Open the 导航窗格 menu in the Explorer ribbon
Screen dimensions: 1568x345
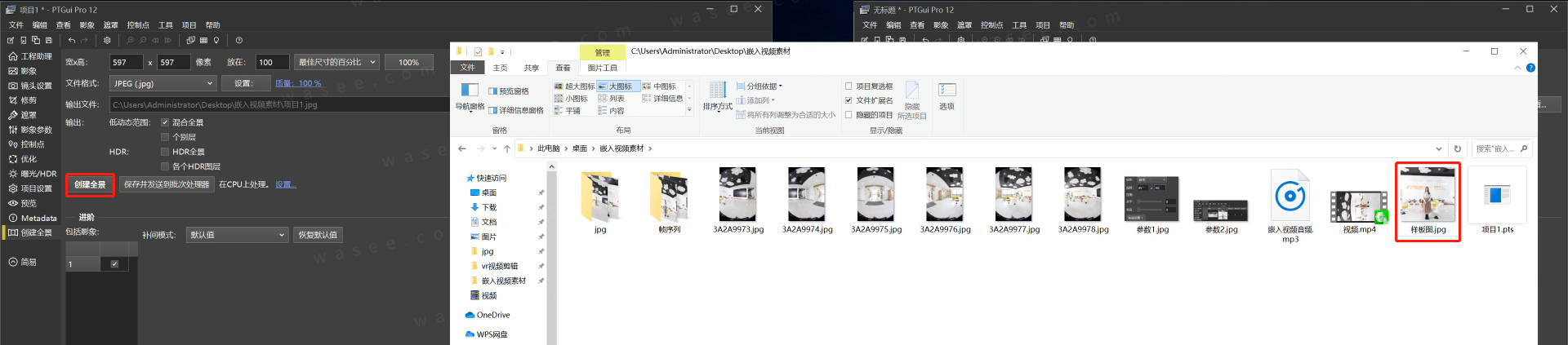click(470, 96)
